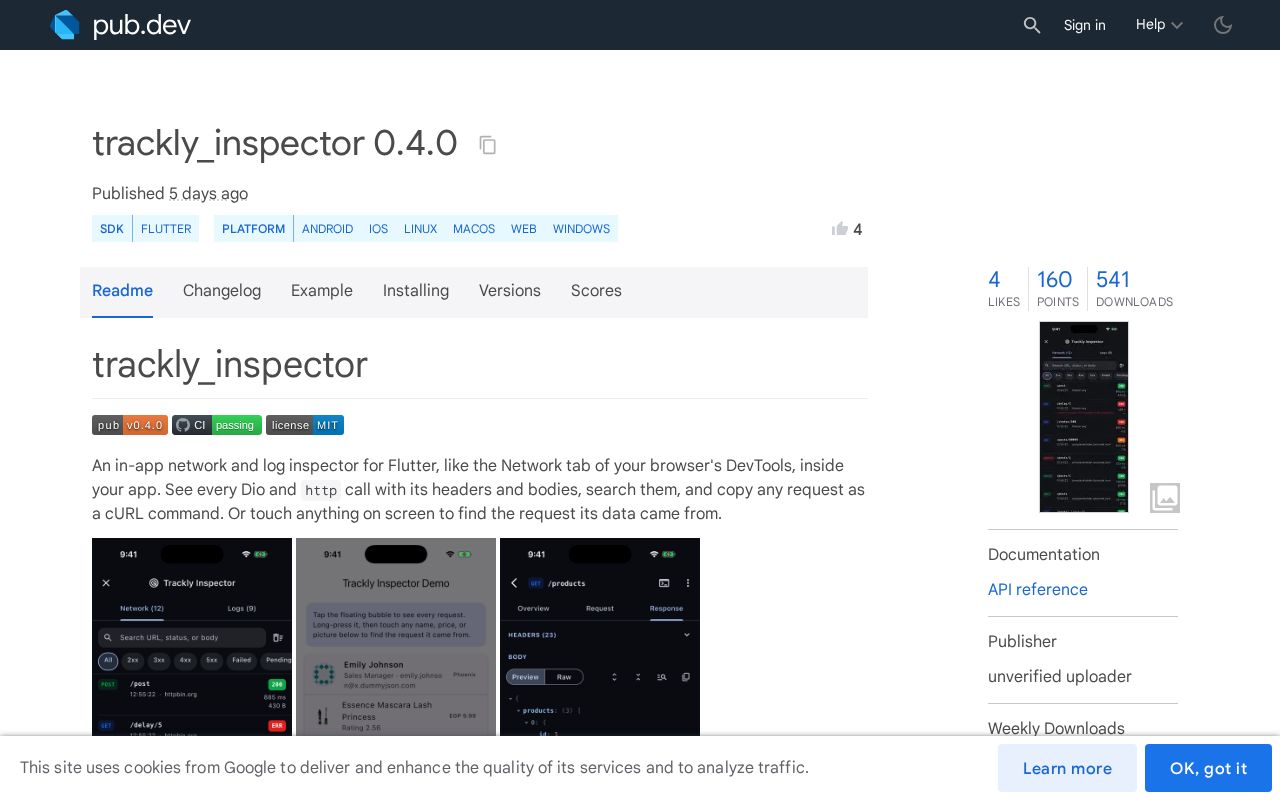
Task: Open the Example tab
Action: coord(322,291)
